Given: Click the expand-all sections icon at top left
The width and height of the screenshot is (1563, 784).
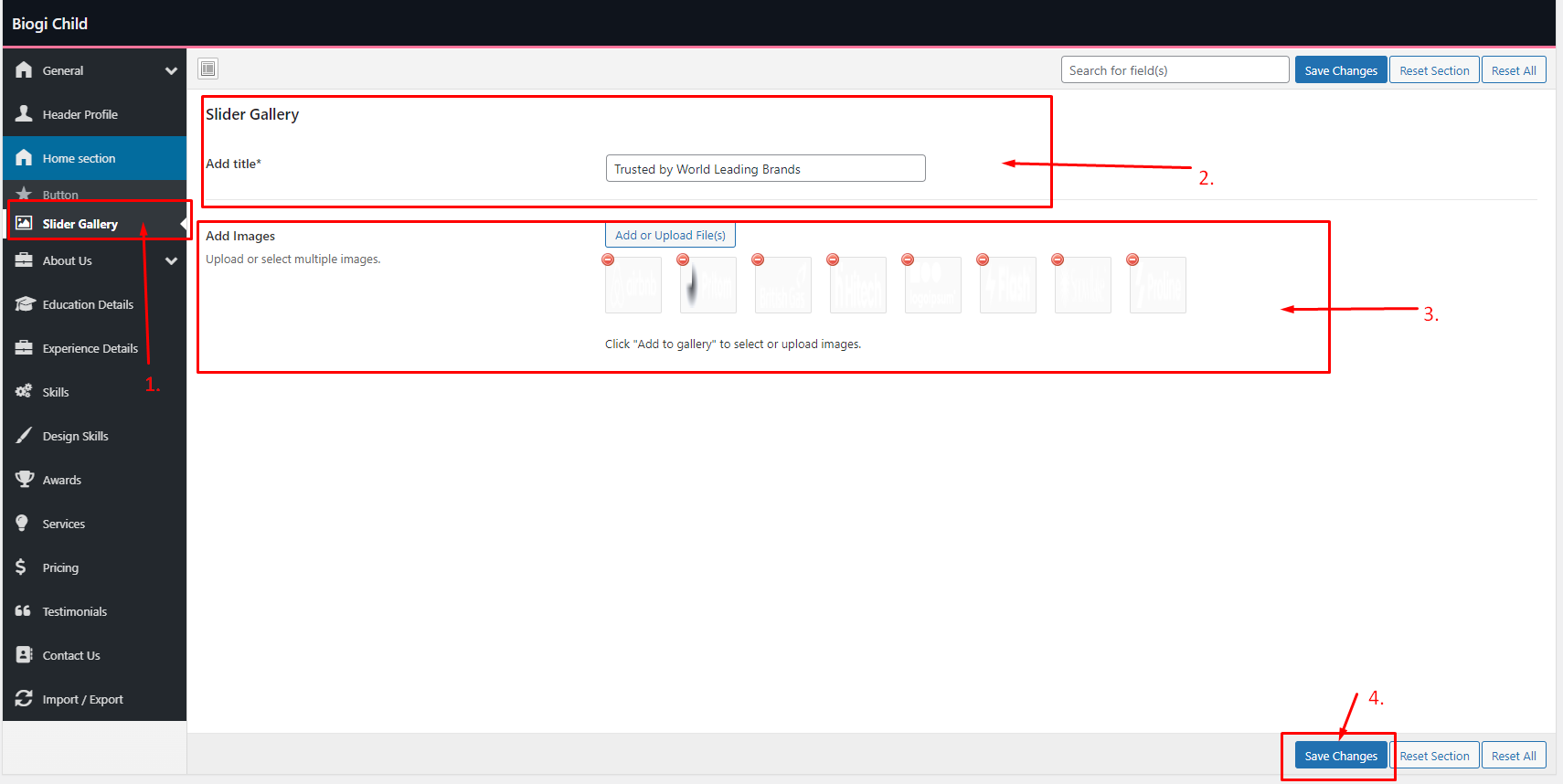Looking at the screenshot, I should (x=208, y=69).
